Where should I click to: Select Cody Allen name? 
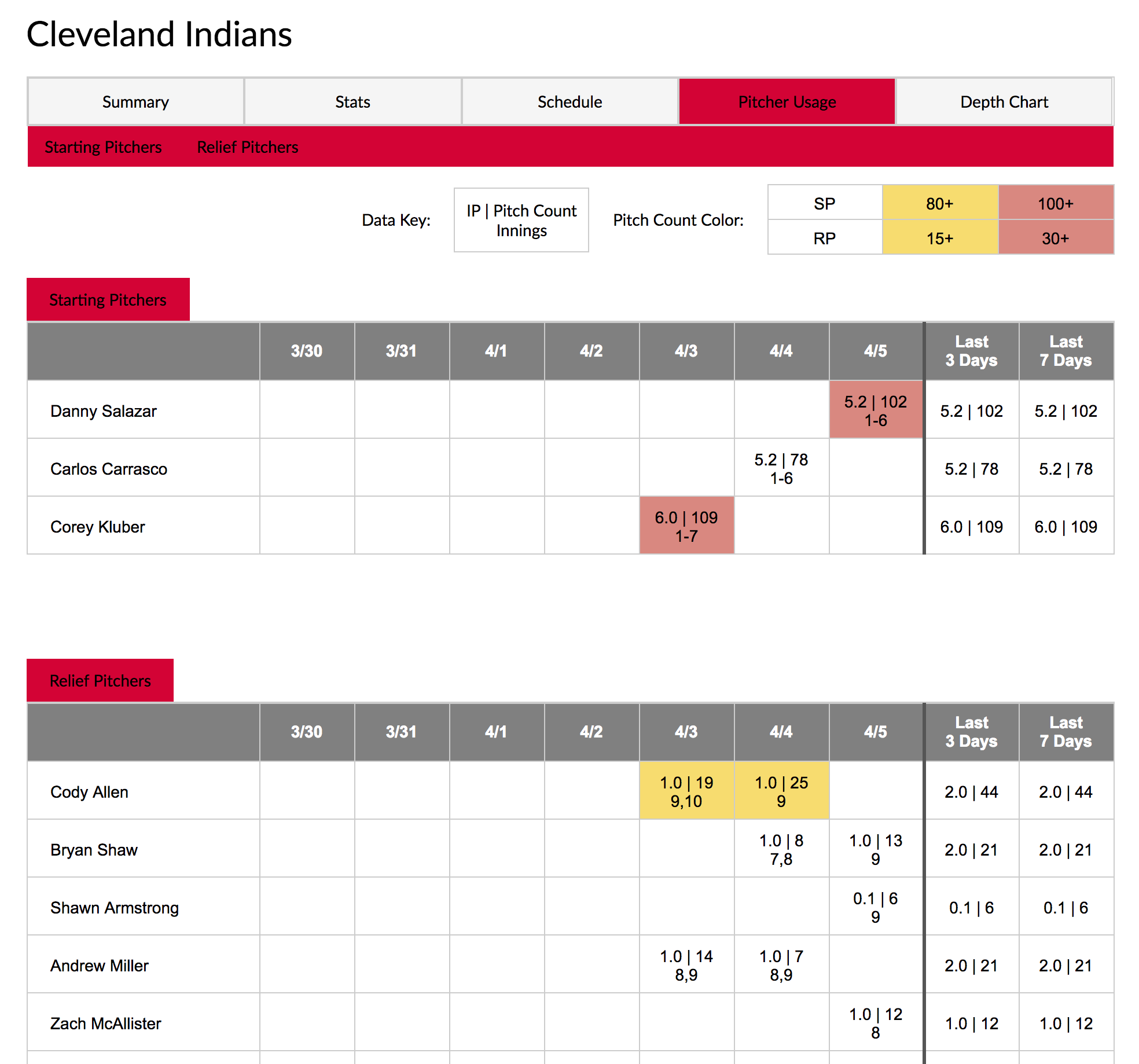click(x=90, y=792)
